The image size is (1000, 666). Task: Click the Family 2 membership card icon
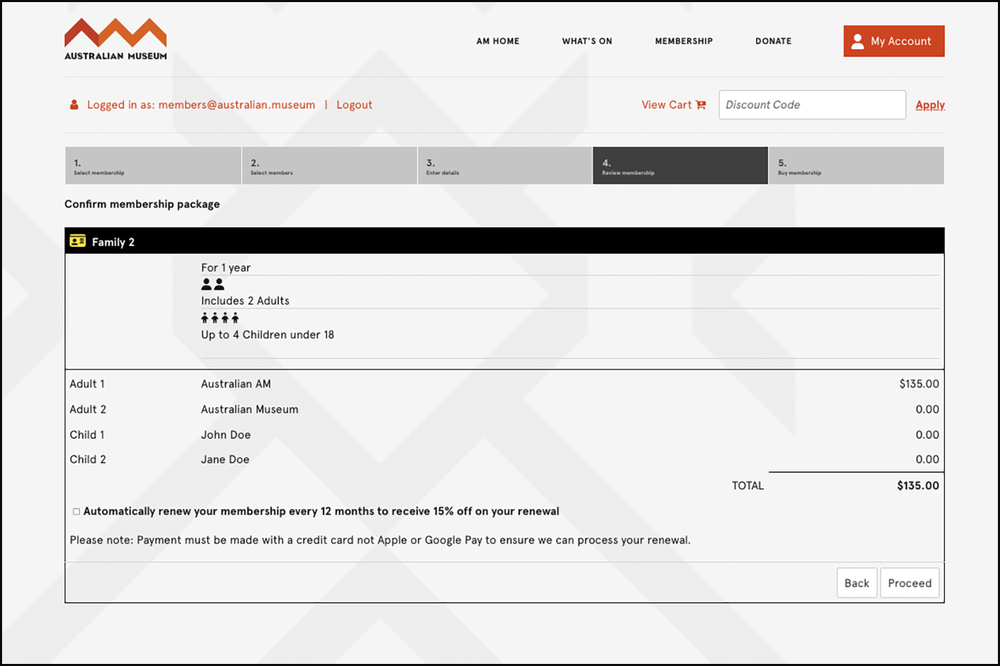(77, 241)
